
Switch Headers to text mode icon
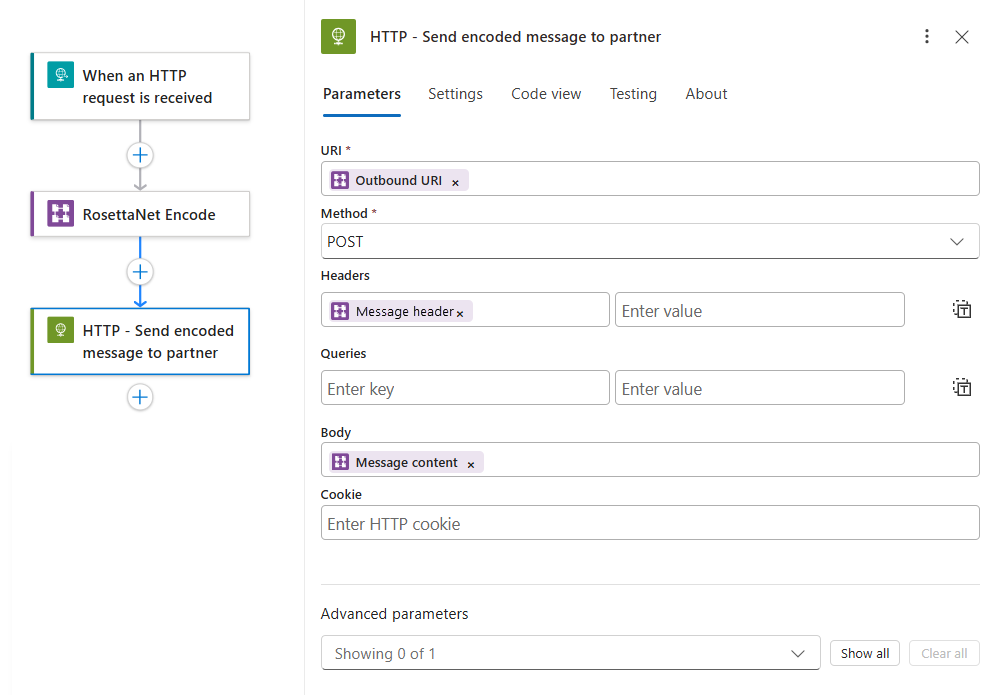click(962, 309)
